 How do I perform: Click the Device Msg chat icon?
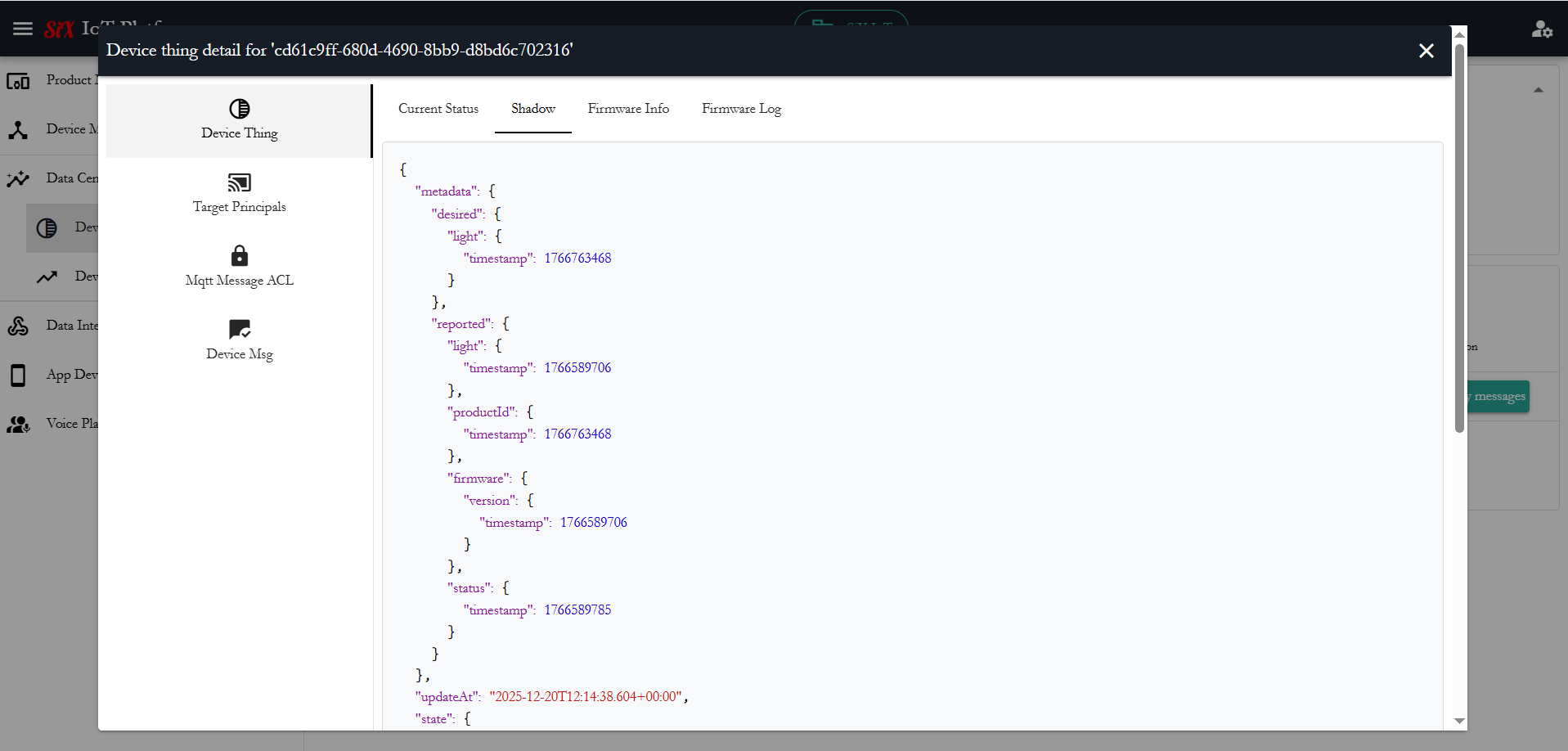click(240, 329)
